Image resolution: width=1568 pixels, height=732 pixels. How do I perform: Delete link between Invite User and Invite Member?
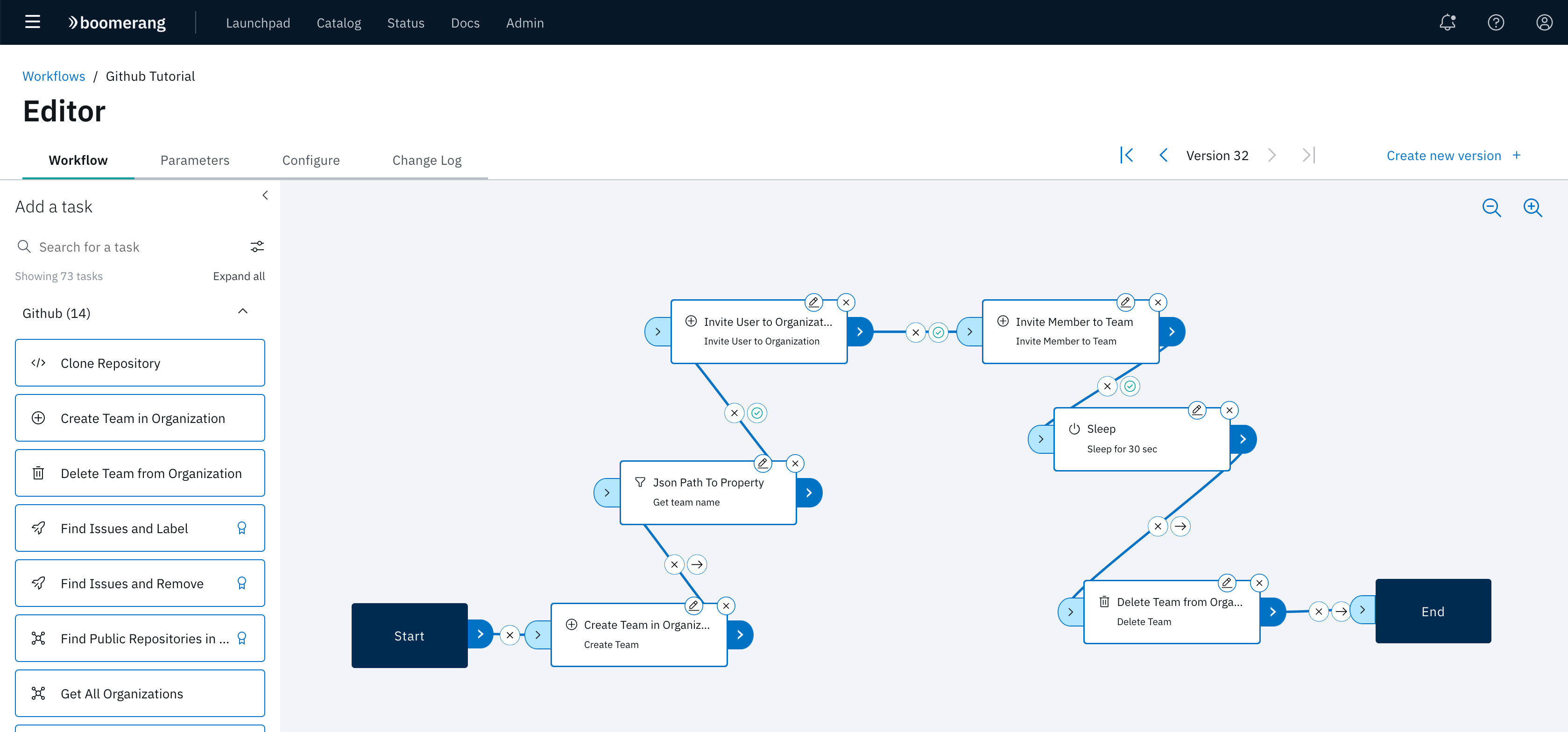tap(916, 332)
